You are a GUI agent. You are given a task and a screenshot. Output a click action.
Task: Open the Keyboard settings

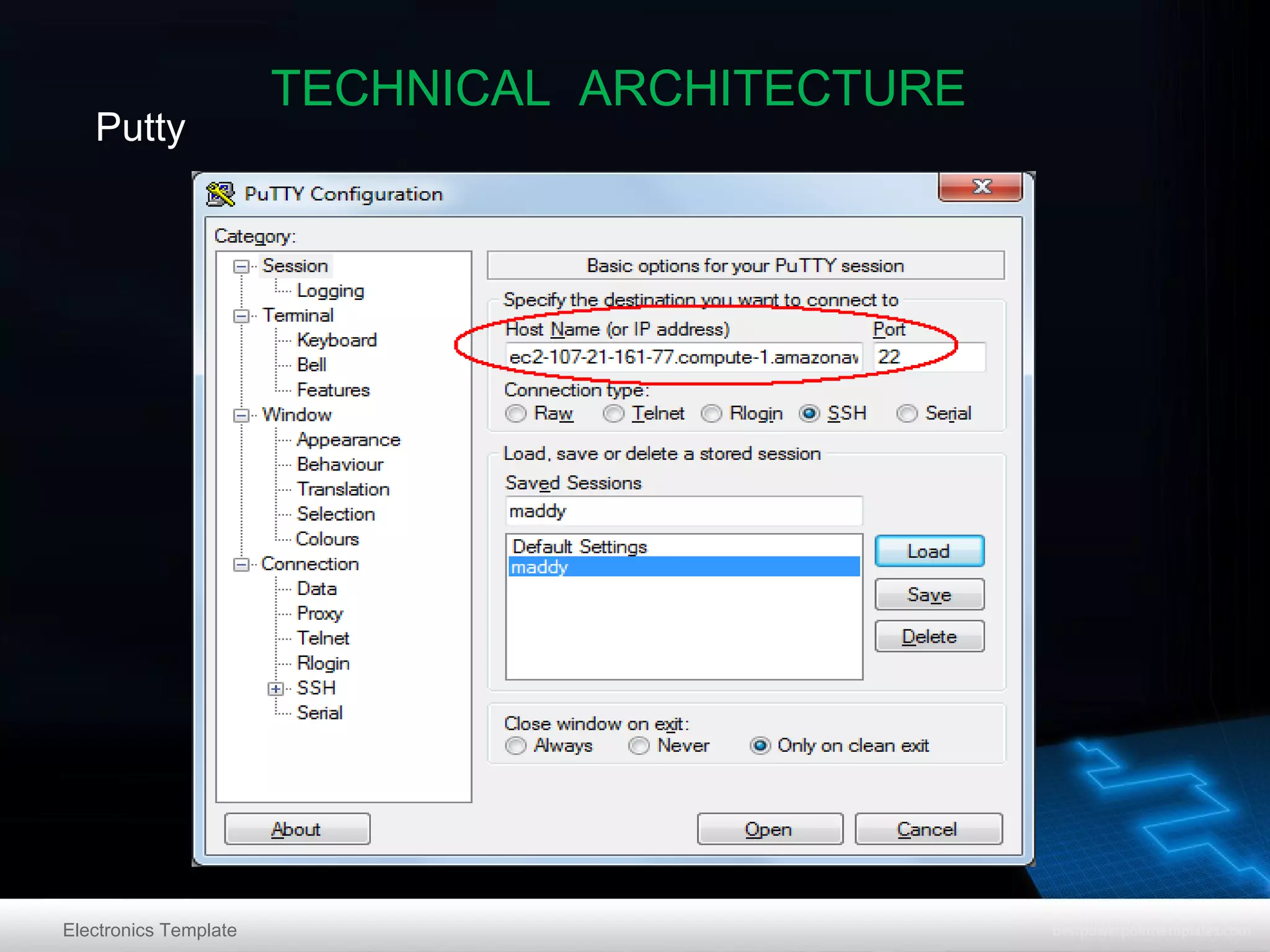click(x=337, y=340)
